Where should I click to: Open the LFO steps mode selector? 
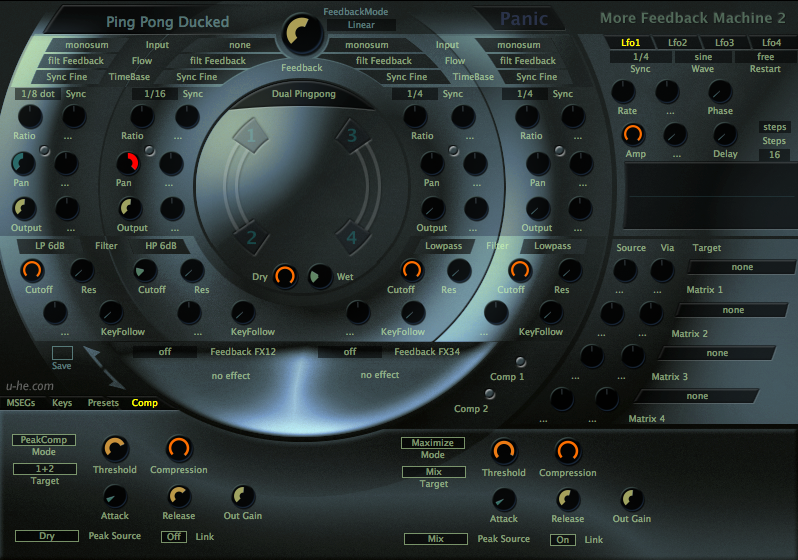click(775, 127)
